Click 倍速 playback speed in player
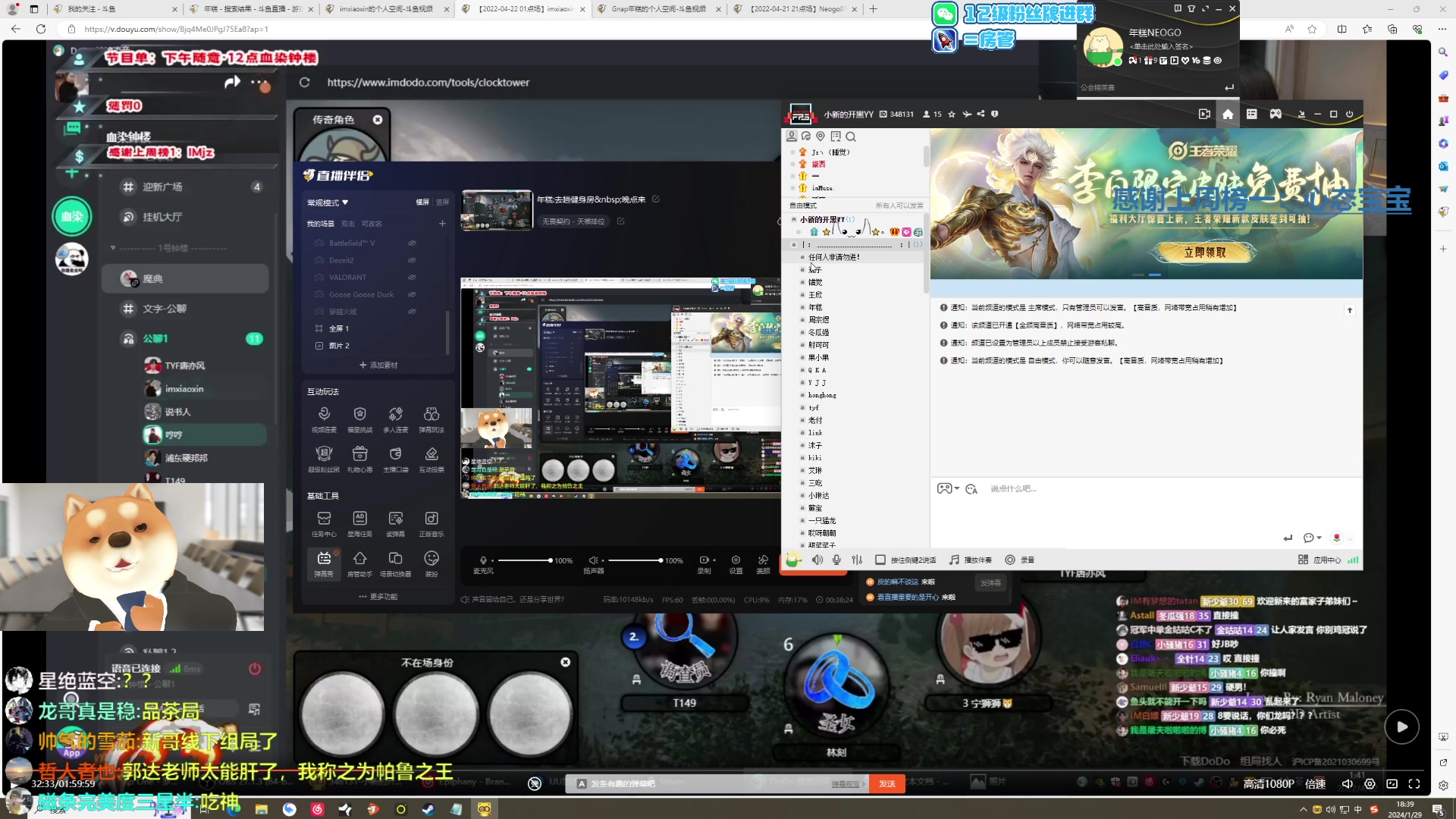This screenshot has height=819, width=1456. pyautogui.click(x=1316, y=784)
